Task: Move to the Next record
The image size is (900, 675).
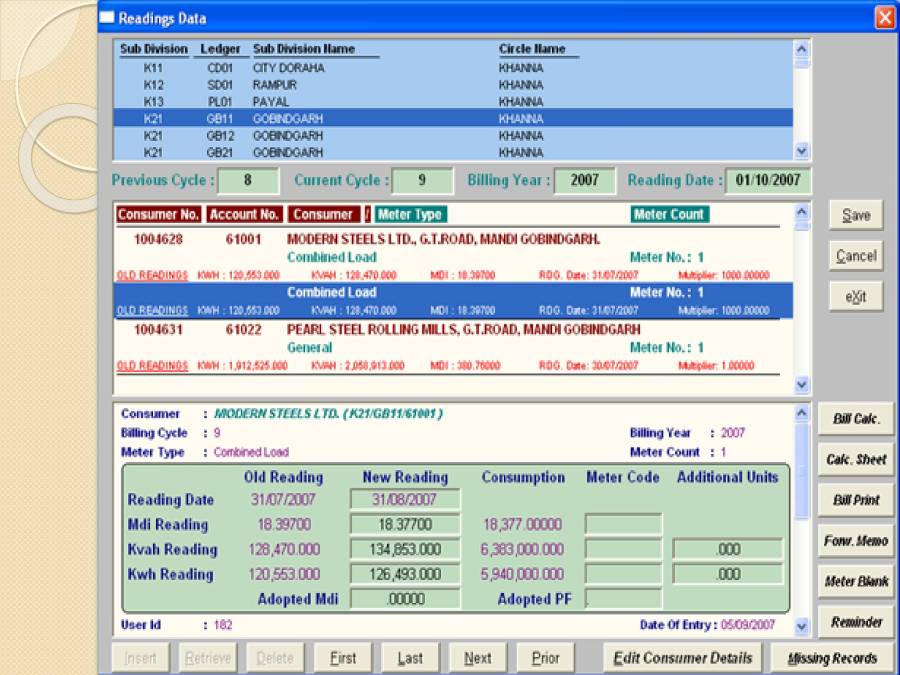Action: pyautogui.click(x=478, y=657)
